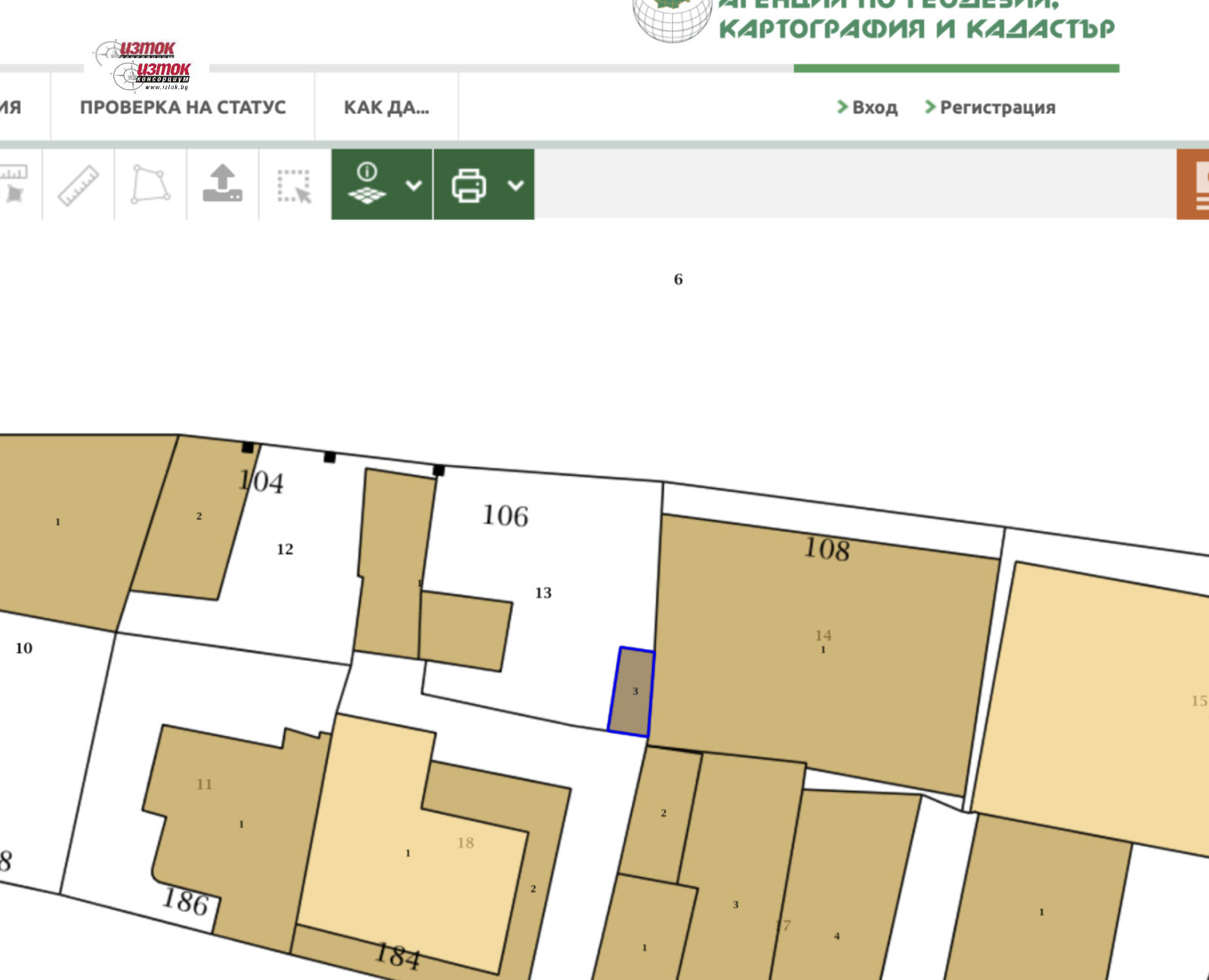
Task: Select the blue-outlined building 3
Action: click(x=632, y=692)
